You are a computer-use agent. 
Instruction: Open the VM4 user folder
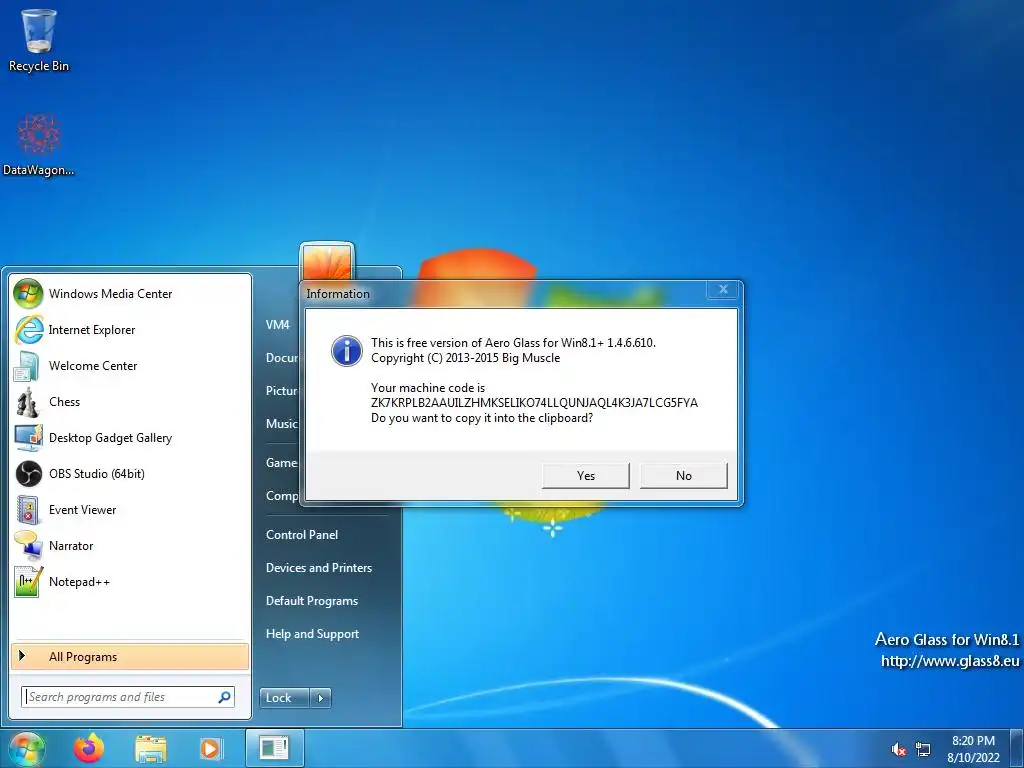(278, 325)
